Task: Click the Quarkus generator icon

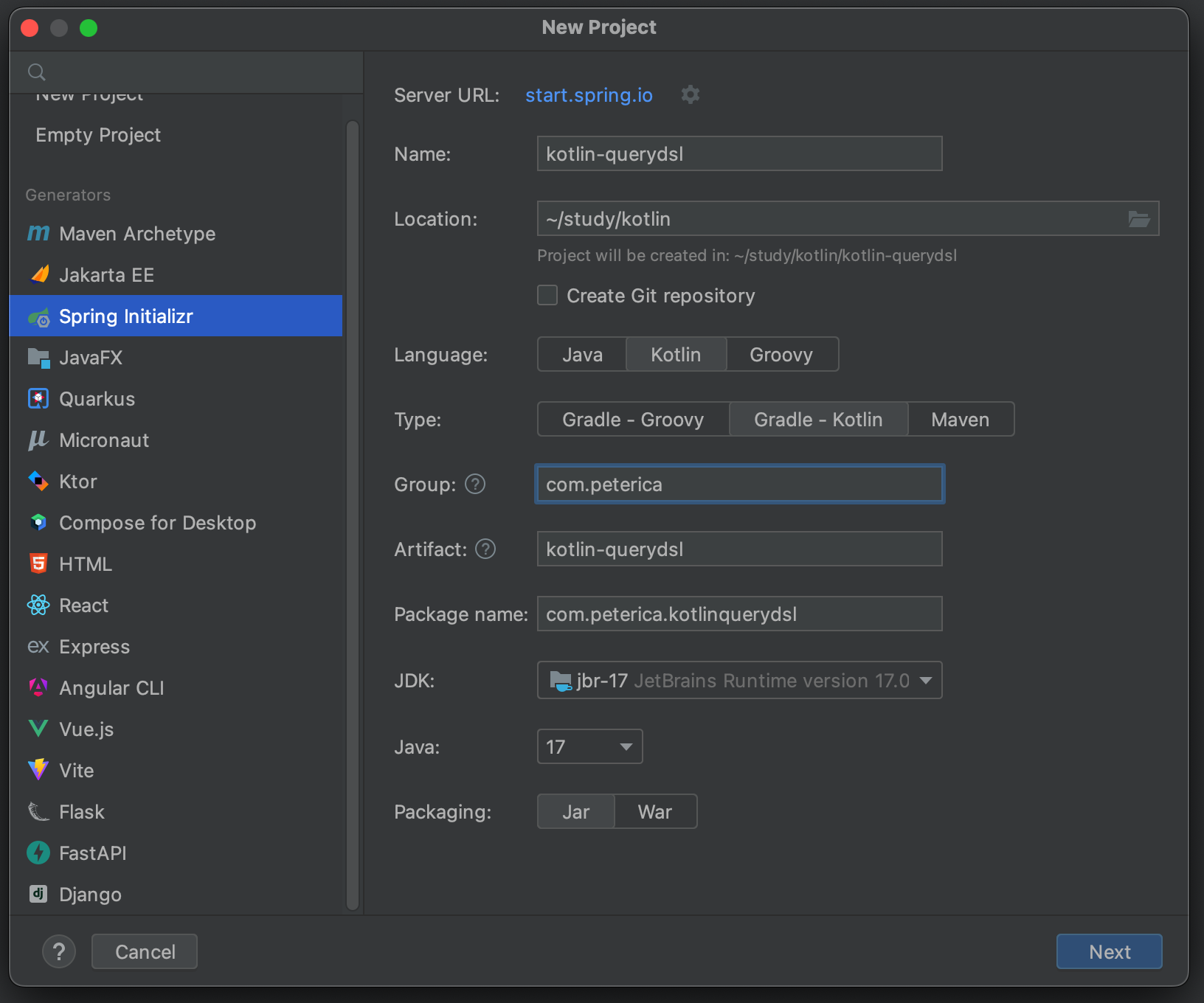Action: tap(38, 399)
